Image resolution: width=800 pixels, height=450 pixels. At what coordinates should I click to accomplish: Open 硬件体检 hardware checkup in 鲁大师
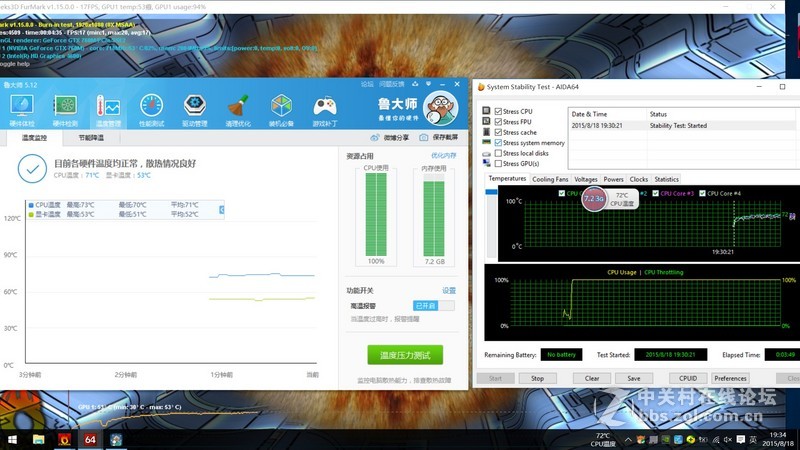[x=22, y=110]
